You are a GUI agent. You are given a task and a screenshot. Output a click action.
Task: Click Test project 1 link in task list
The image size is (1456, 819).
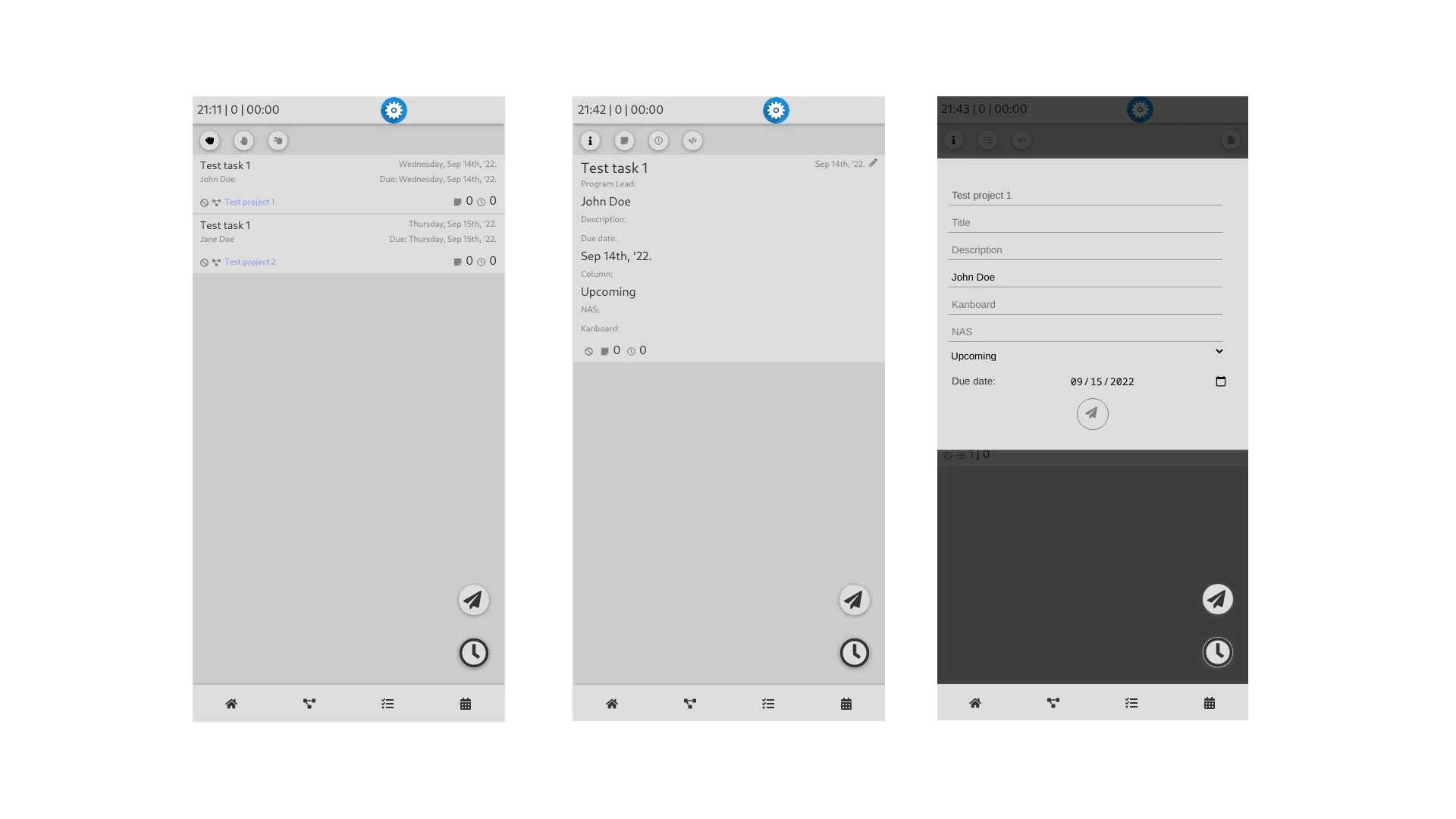pos(249,202)
